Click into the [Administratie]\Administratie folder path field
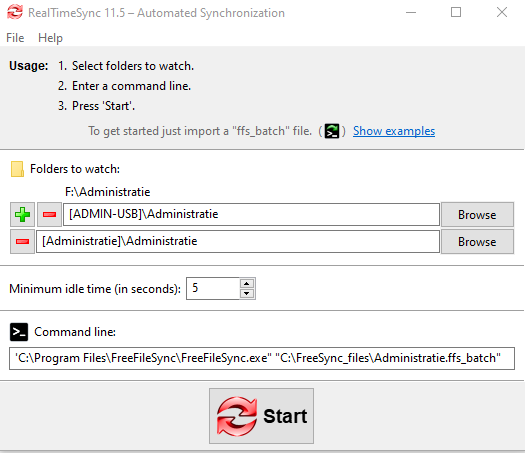 click(238, 241)
